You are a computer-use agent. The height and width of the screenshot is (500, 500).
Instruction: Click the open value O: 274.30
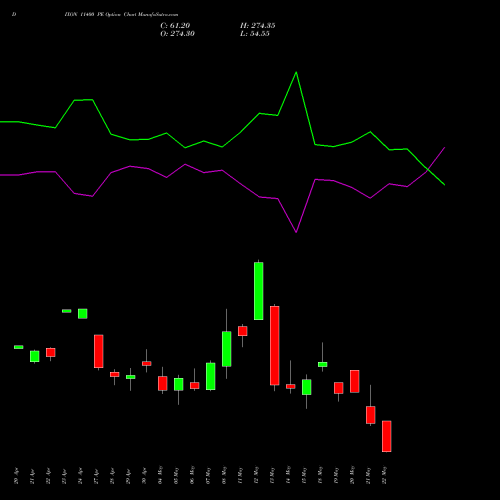click(x=177, y=34)
